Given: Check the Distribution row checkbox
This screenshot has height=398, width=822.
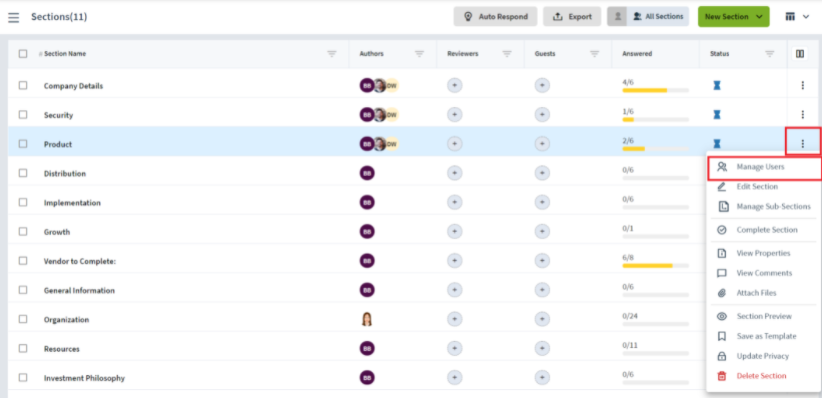Looking at the screenshot, I should coord(23,173).
